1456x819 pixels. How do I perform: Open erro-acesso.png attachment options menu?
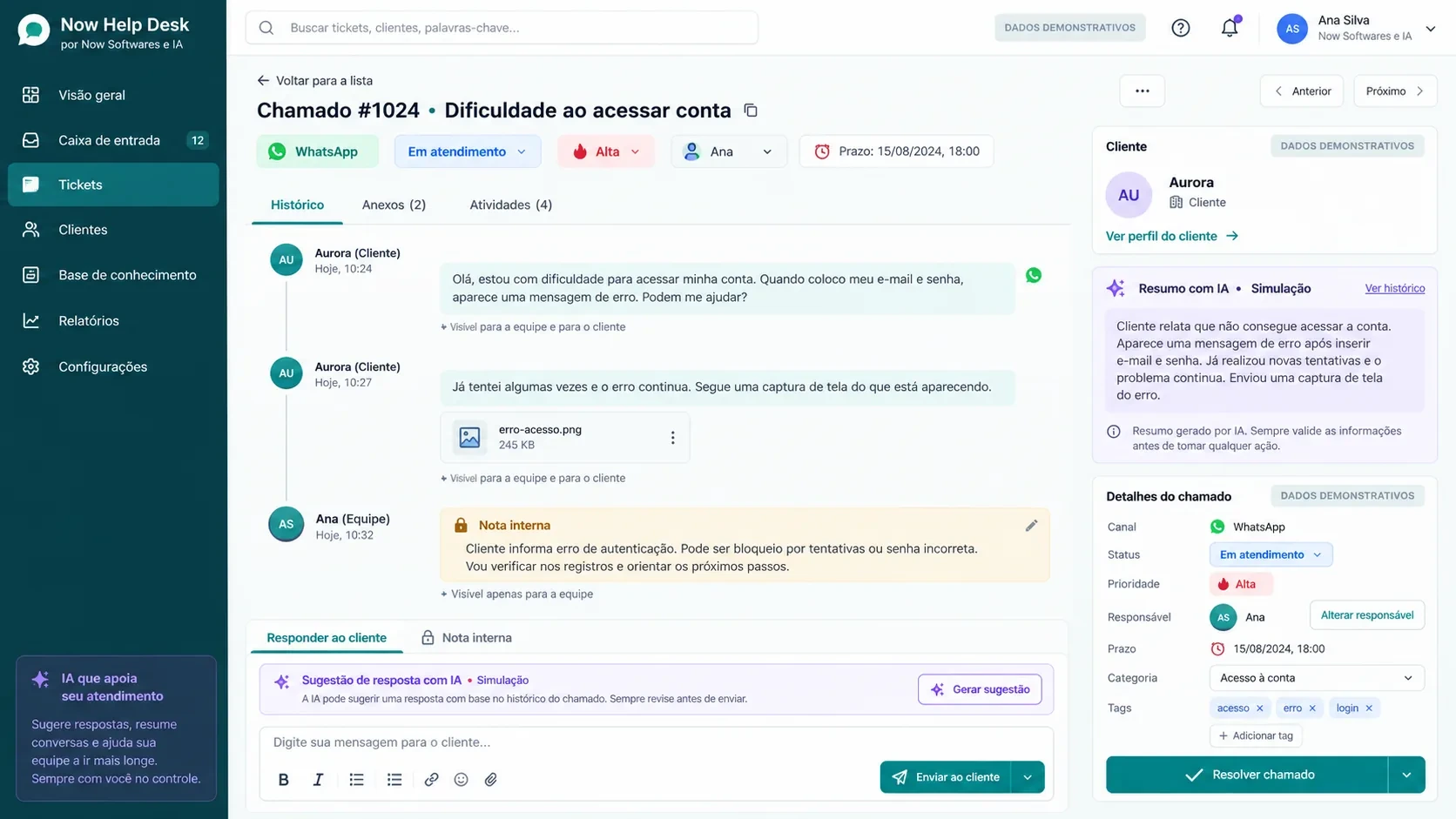pos(672,437)
